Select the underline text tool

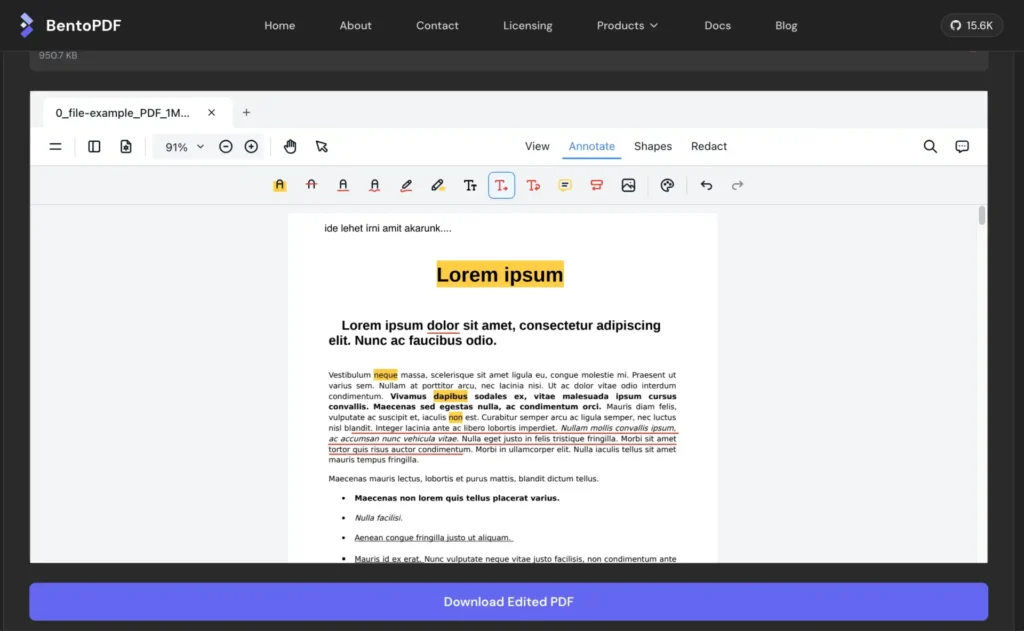(x=343, y=186)
